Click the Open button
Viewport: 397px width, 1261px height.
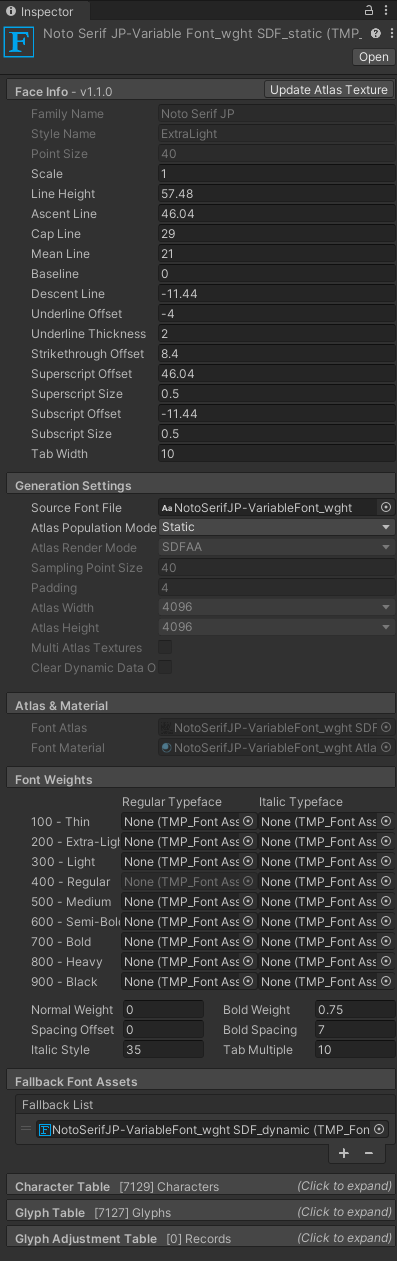[x=373, y=57]
